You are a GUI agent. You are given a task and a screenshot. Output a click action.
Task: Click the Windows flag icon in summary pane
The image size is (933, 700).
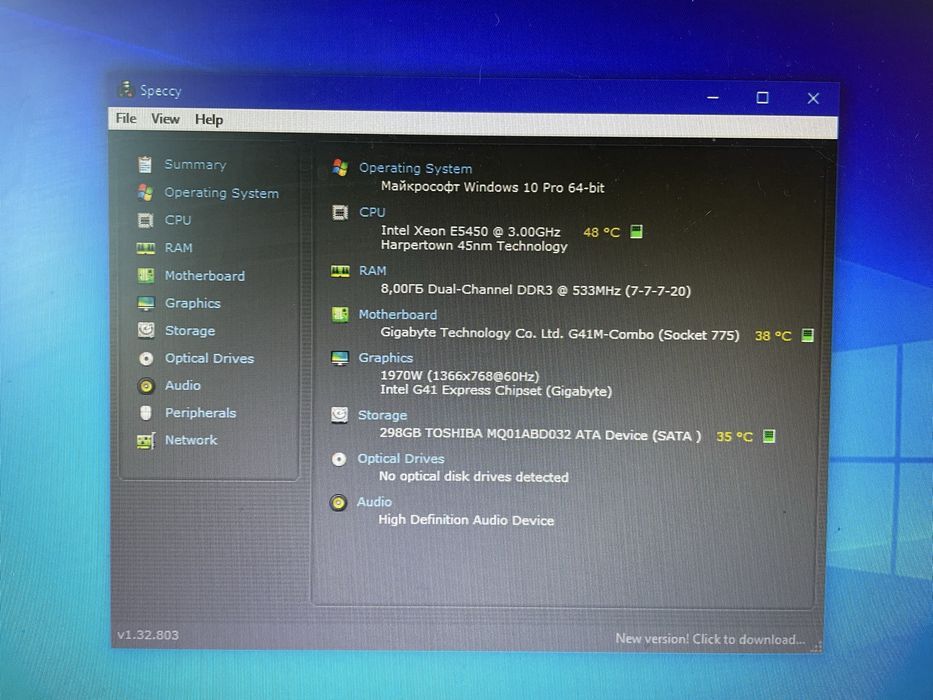(x=340, y=167)
